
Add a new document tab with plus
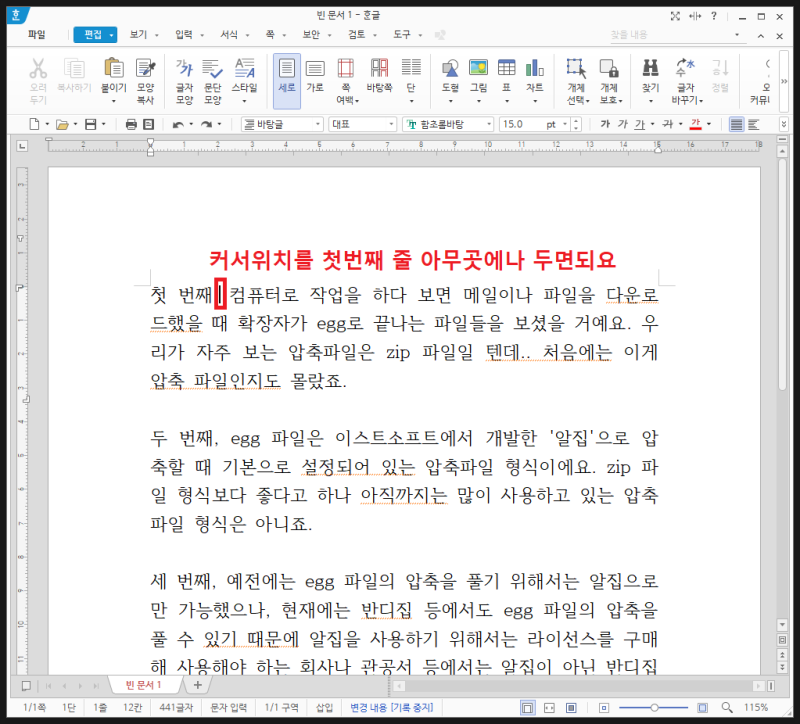(197, 685)
